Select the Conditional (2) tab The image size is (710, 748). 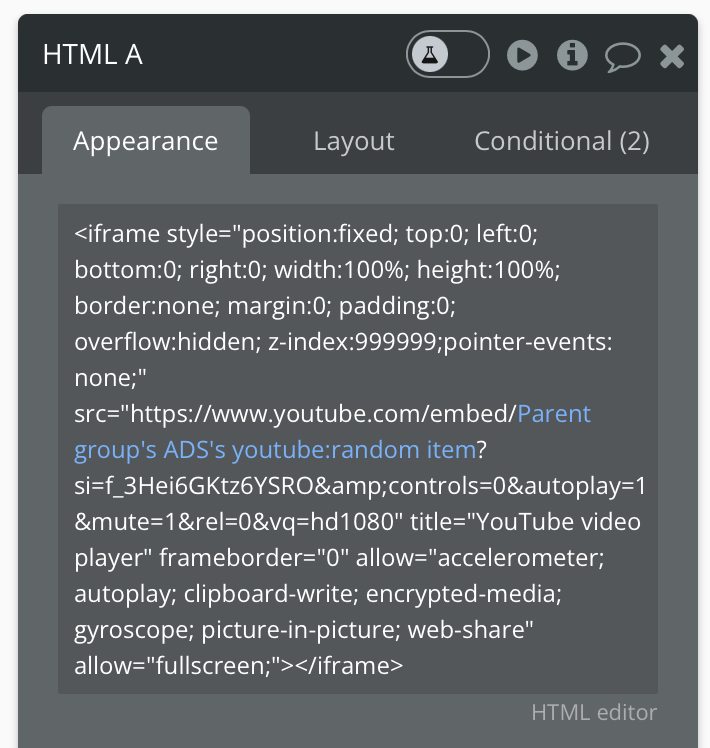tap(562, 141)
